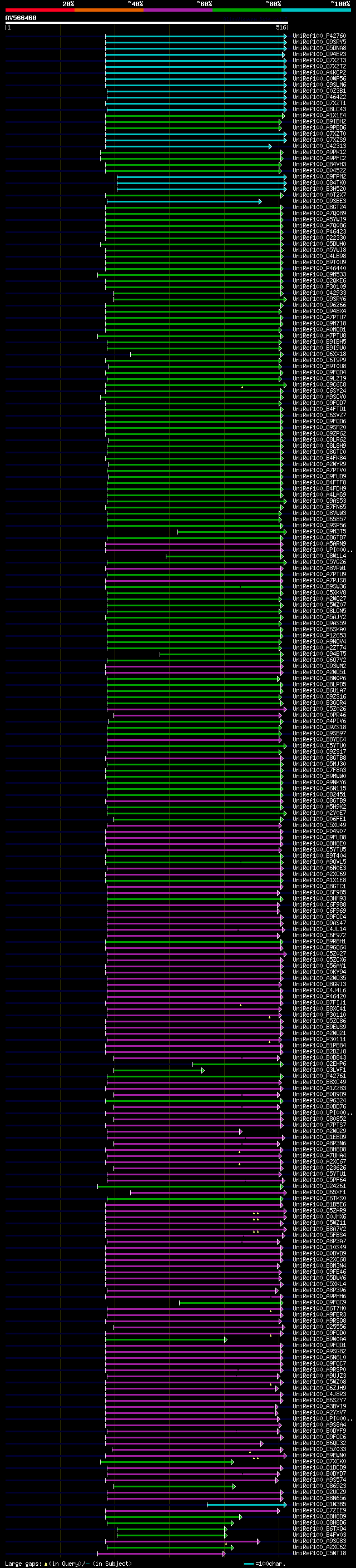Screen dimensions: 356x1568
Task: Click label UniRef100_A4PIV6
Action: [x=319, y=721]
